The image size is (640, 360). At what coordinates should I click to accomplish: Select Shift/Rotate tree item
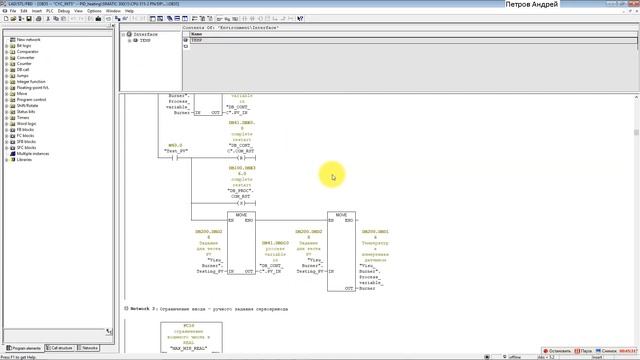[26, 106]
